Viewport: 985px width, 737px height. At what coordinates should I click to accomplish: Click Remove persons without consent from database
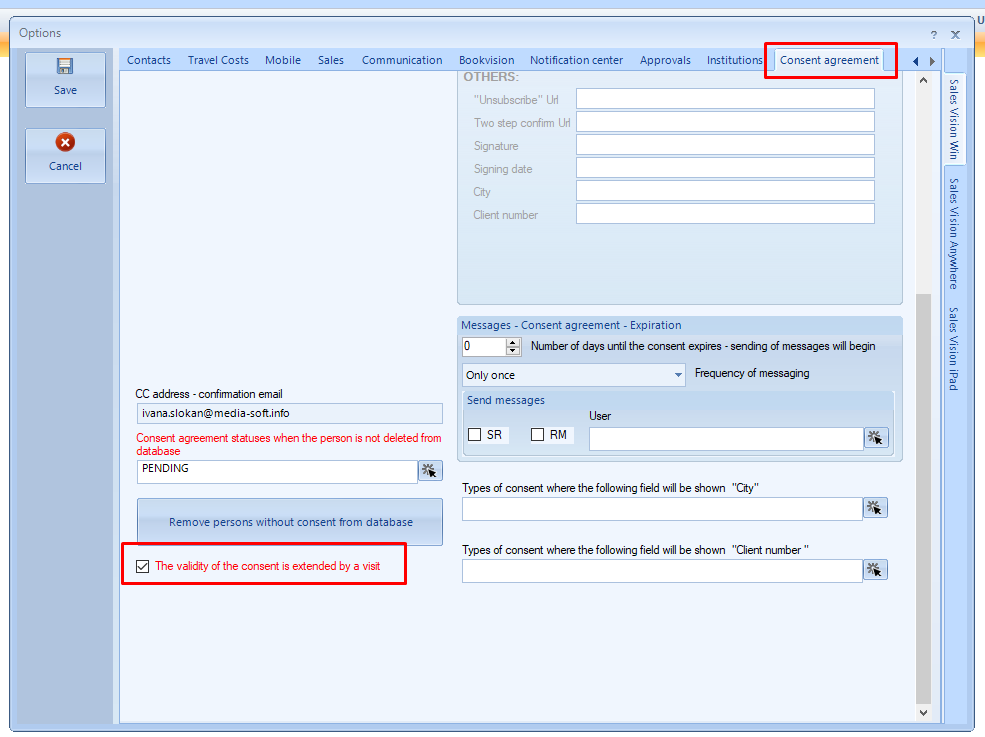pos(290,522)
